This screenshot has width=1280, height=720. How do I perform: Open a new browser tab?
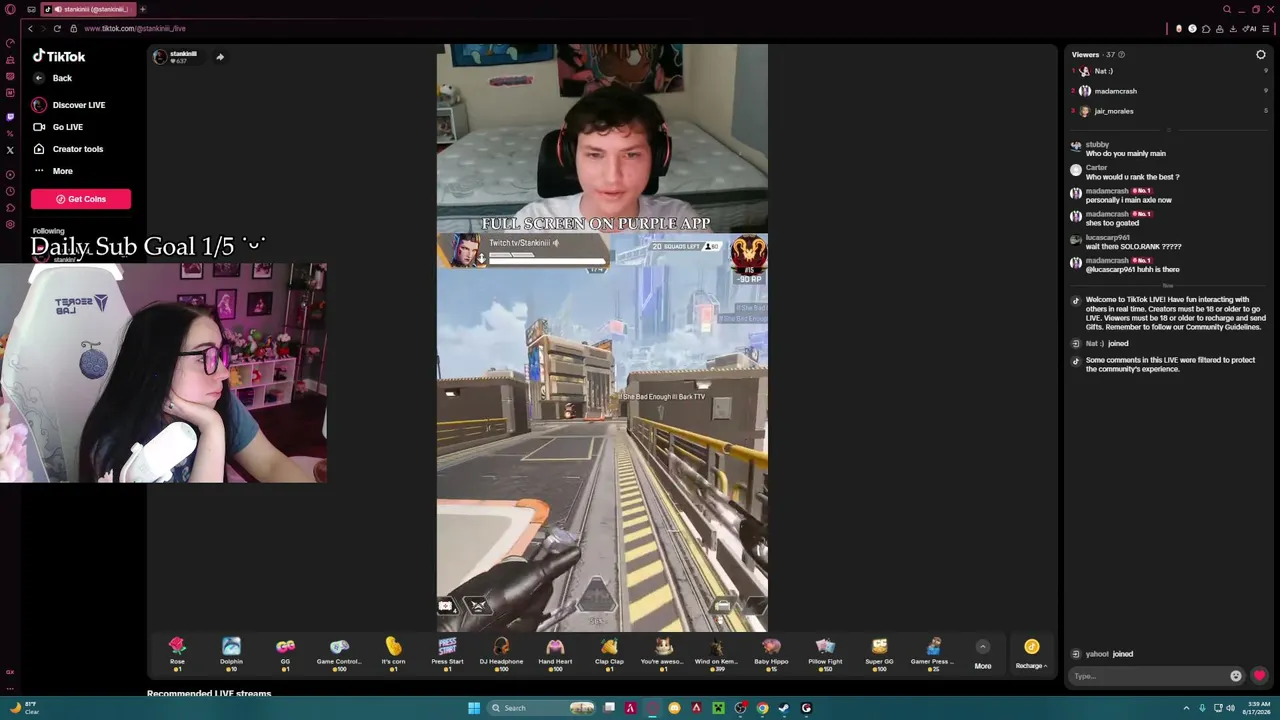click(x=142, y=9)
